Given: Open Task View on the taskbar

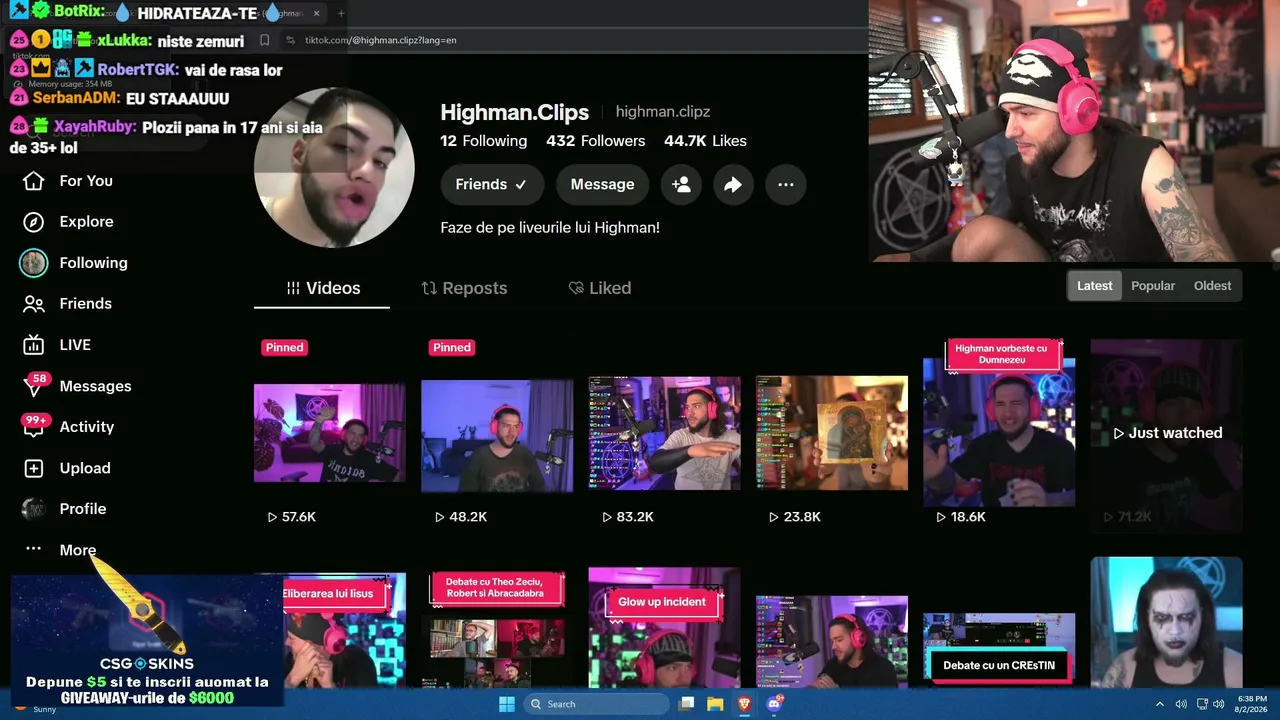Looking at the screenshot, I should [686, 704].
